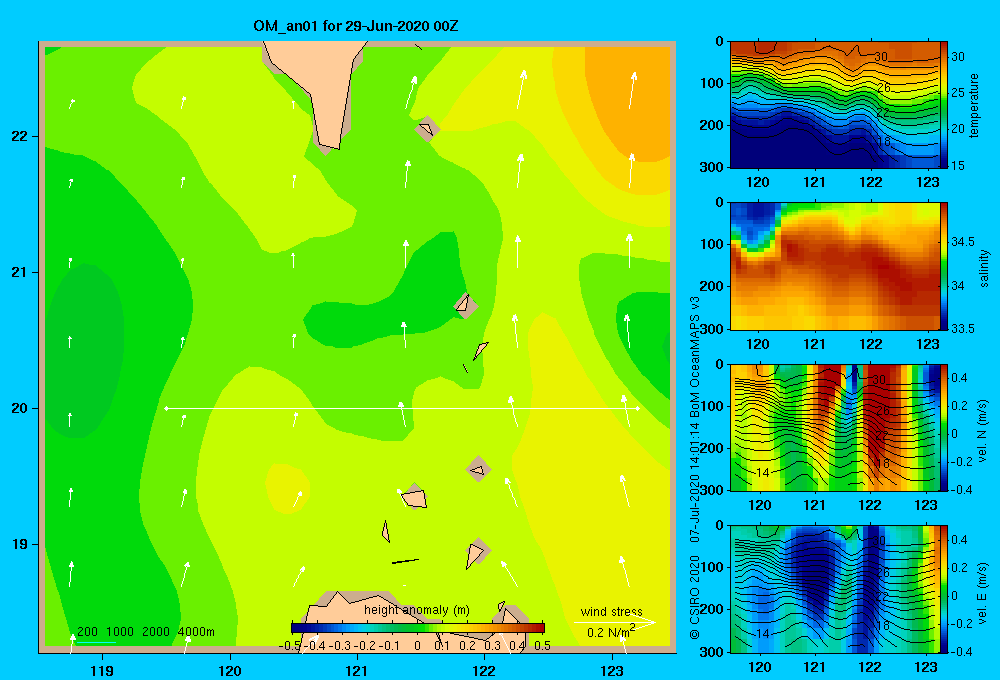The width and height of the screenshot is (1000, 680).
Task: Click the longitude 119 label on main map
Action: click(x=102, y=670)
